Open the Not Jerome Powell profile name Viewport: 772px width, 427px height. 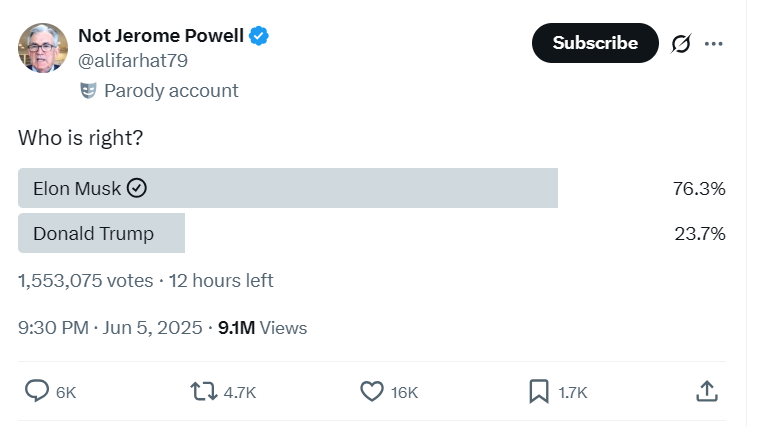[160, 36]
